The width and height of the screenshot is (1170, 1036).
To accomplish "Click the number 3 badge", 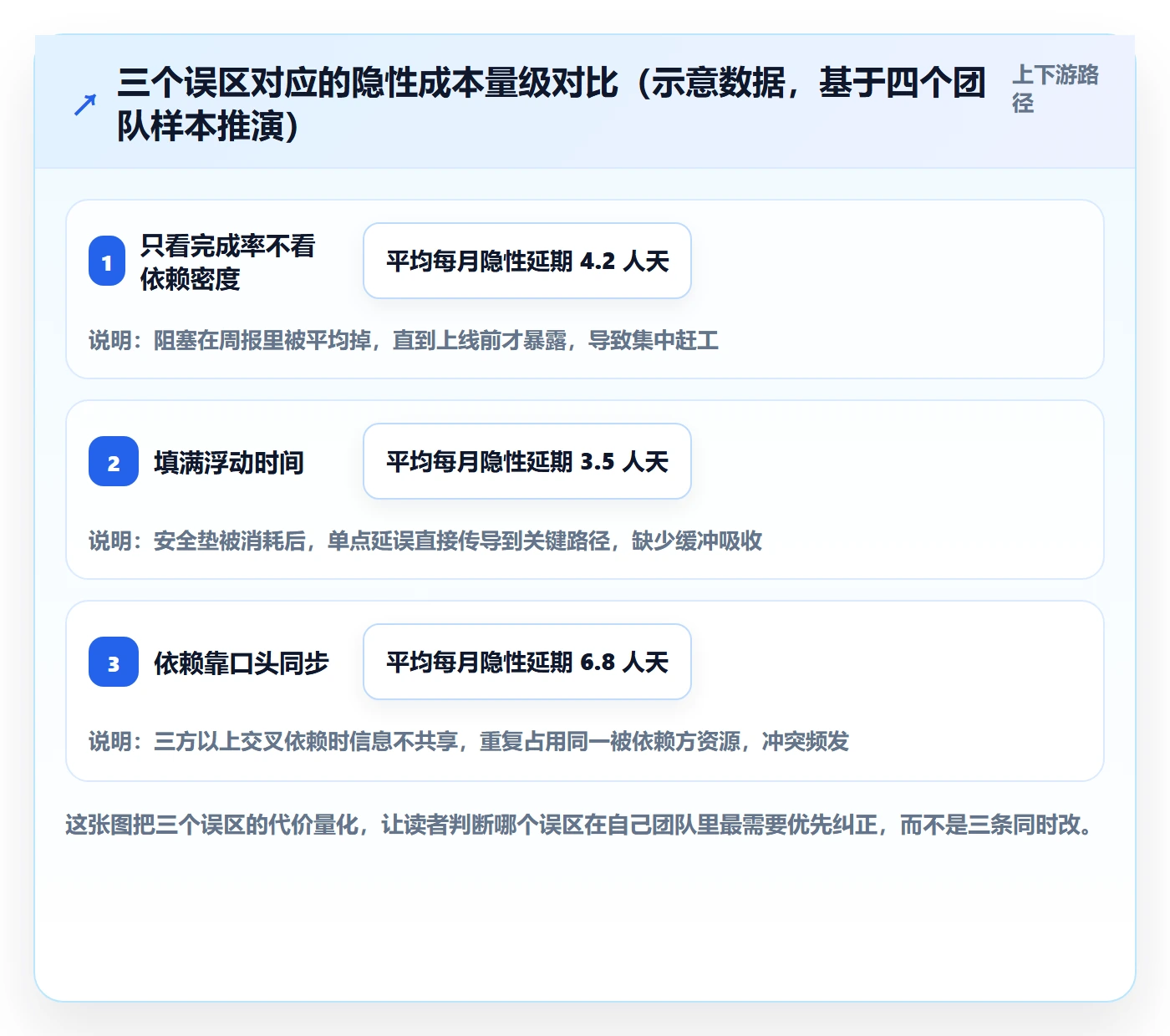I will click(114, 662).
